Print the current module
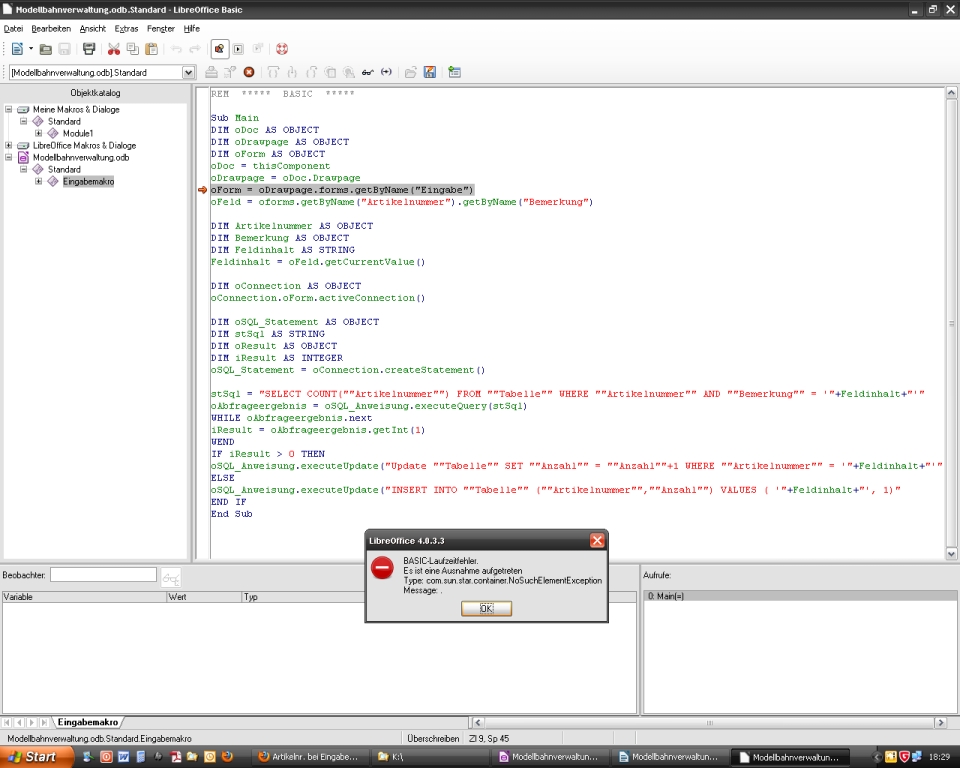Image resolution: width=960 pixels, height=768 pixels. pyautogui.click(x=89, y=49)
